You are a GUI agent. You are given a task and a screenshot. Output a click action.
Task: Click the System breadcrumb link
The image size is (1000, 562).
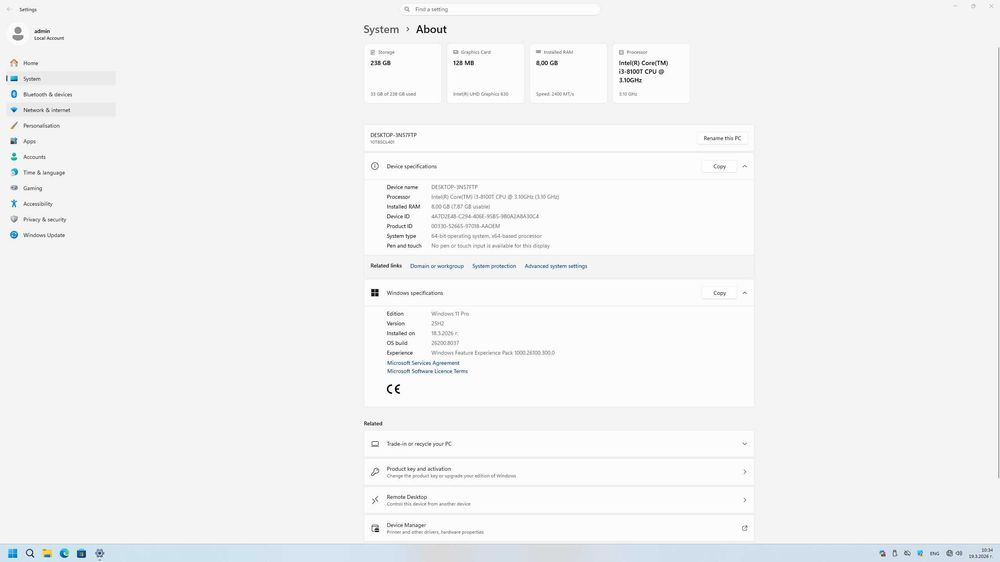point(381,29)
